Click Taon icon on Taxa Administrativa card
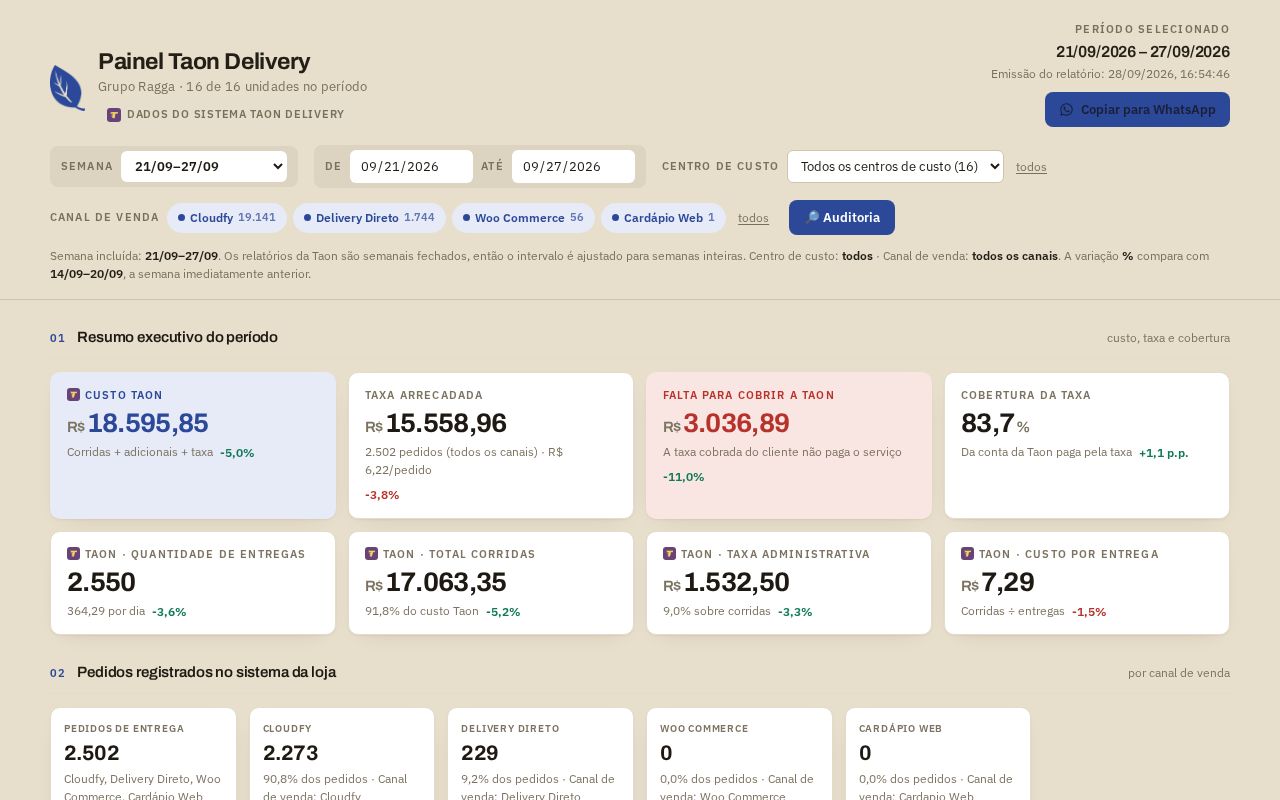Image resolution: width=1280 pixels, height=800 pixels. [669, 554]
